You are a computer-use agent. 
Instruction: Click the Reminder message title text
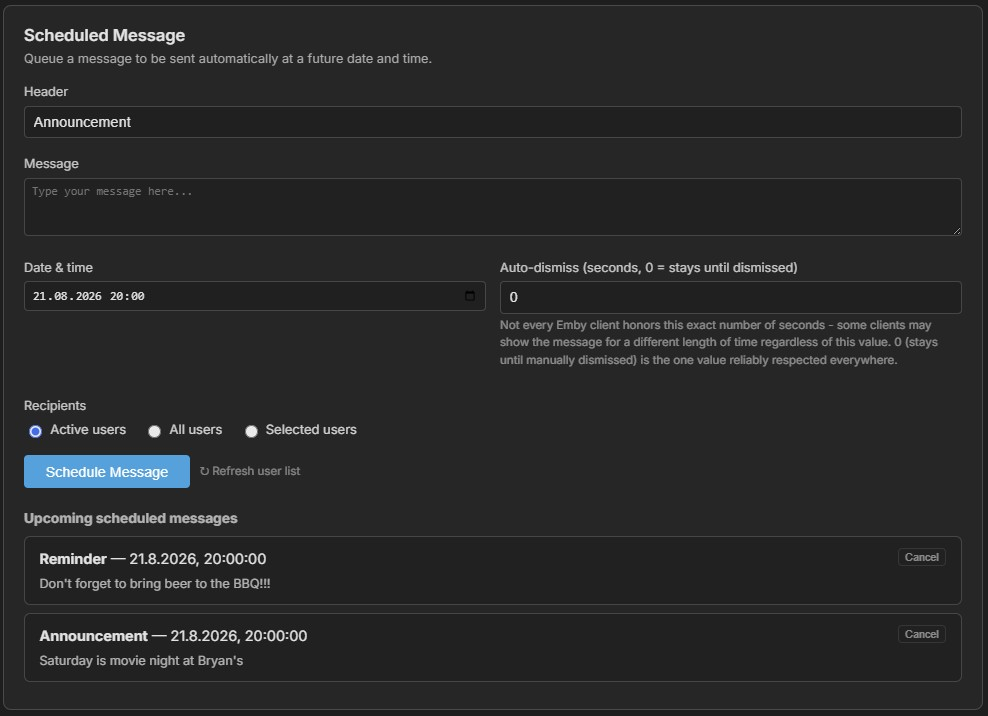click(x=73, y=559)
